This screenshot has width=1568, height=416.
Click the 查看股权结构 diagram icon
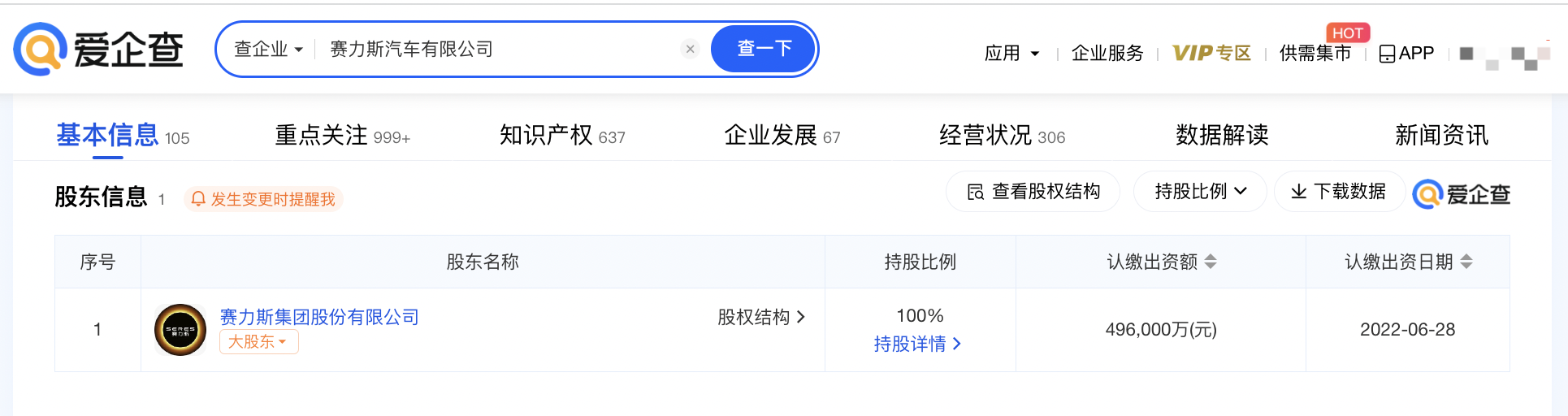[976, 192]
